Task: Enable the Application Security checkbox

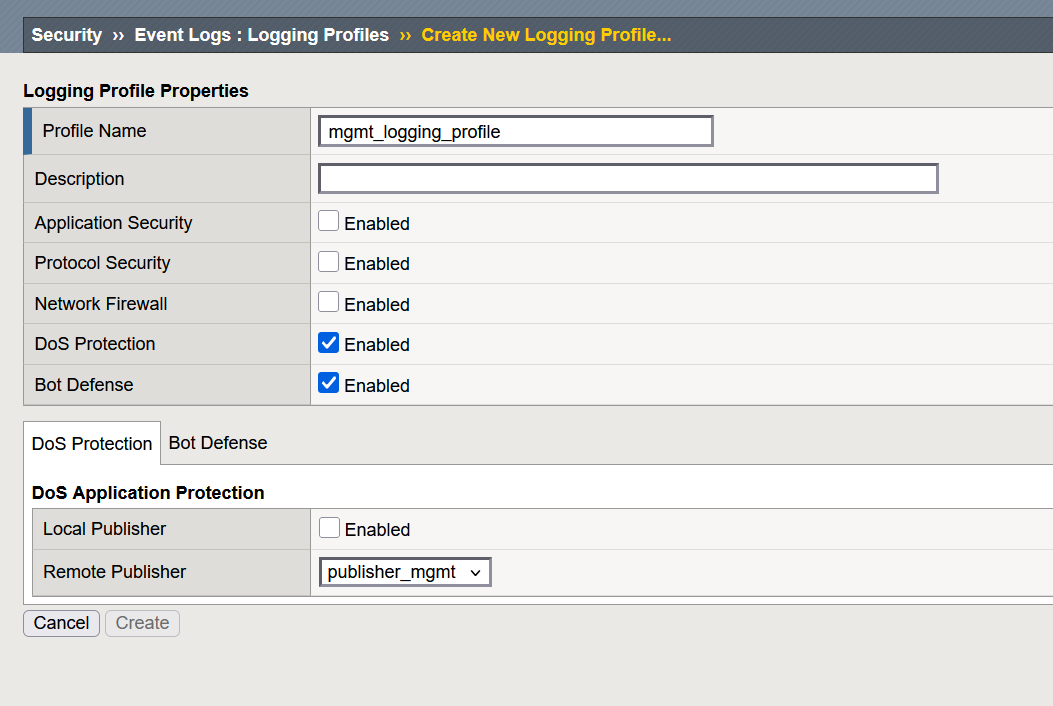Action: 329,222
